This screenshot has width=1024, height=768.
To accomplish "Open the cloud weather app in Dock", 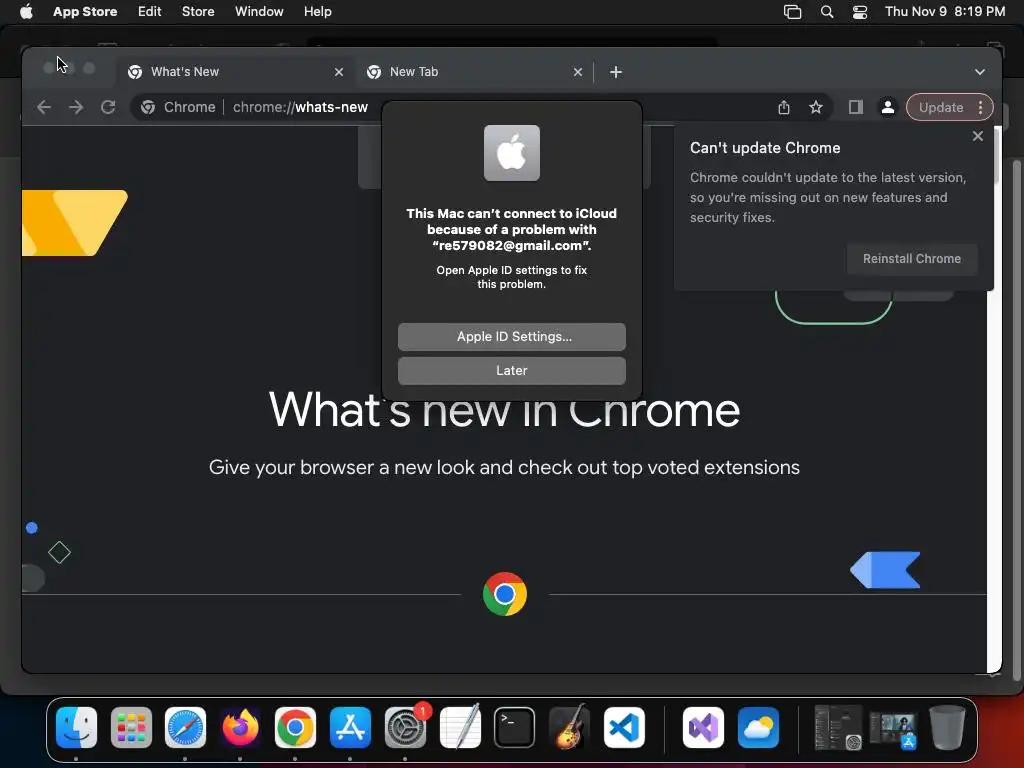I will click(758, 728).
